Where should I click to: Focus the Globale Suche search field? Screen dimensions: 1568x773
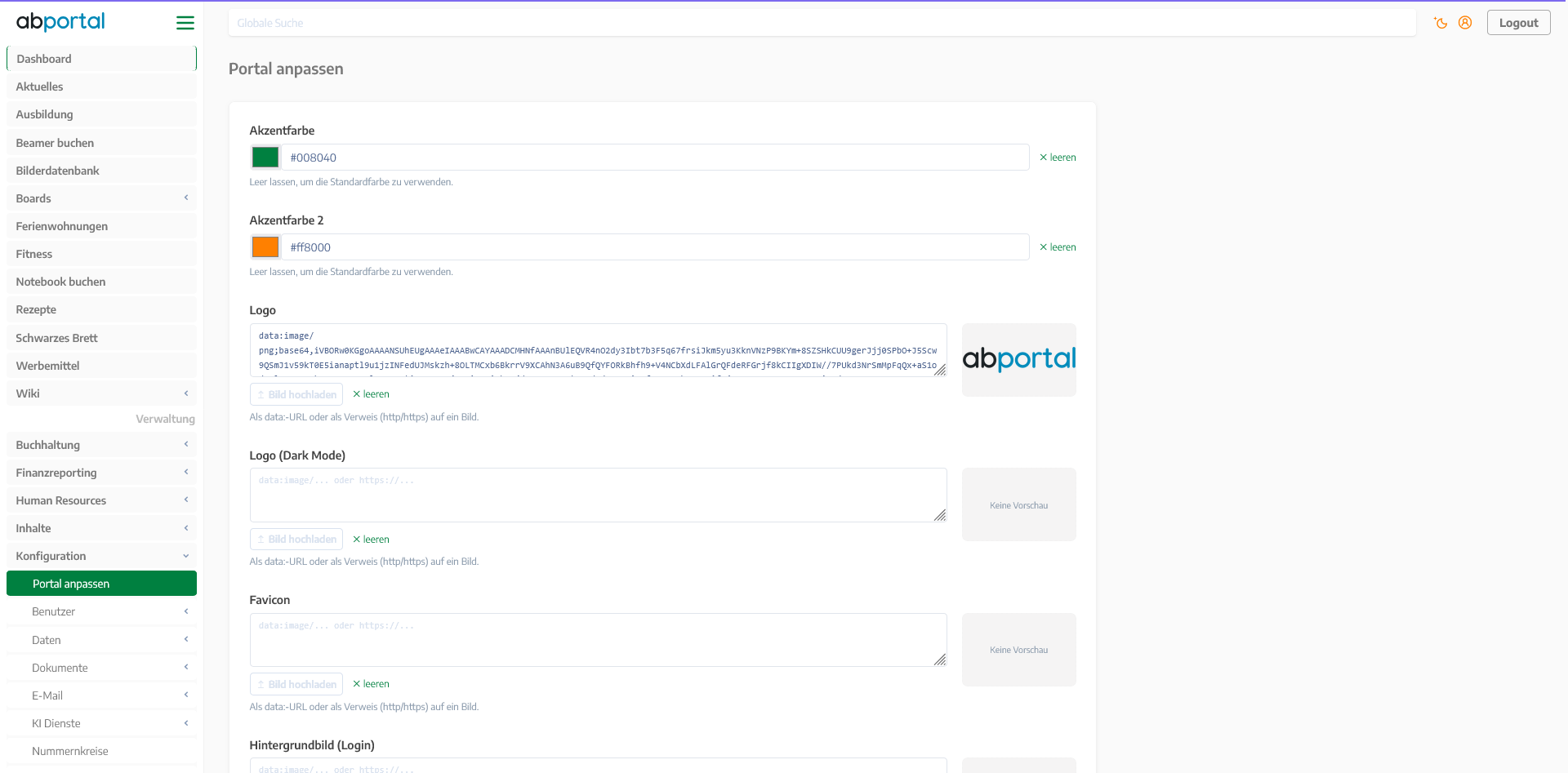[x=822, y=23]
